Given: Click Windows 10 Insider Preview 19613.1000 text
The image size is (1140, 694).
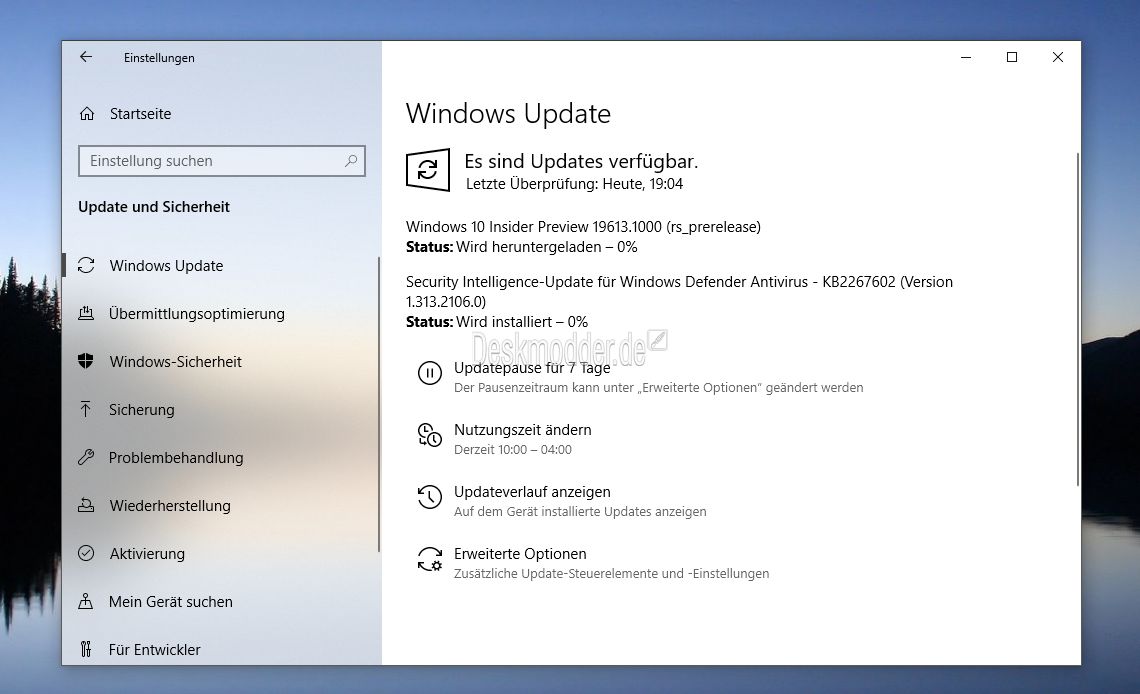Looking at the screenshot, I should [x=583, y=227].
